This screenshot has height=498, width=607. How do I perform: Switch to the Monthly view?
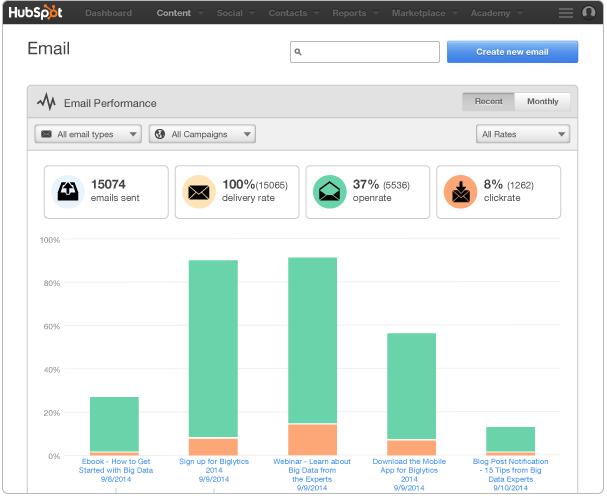tap(542, 101)
